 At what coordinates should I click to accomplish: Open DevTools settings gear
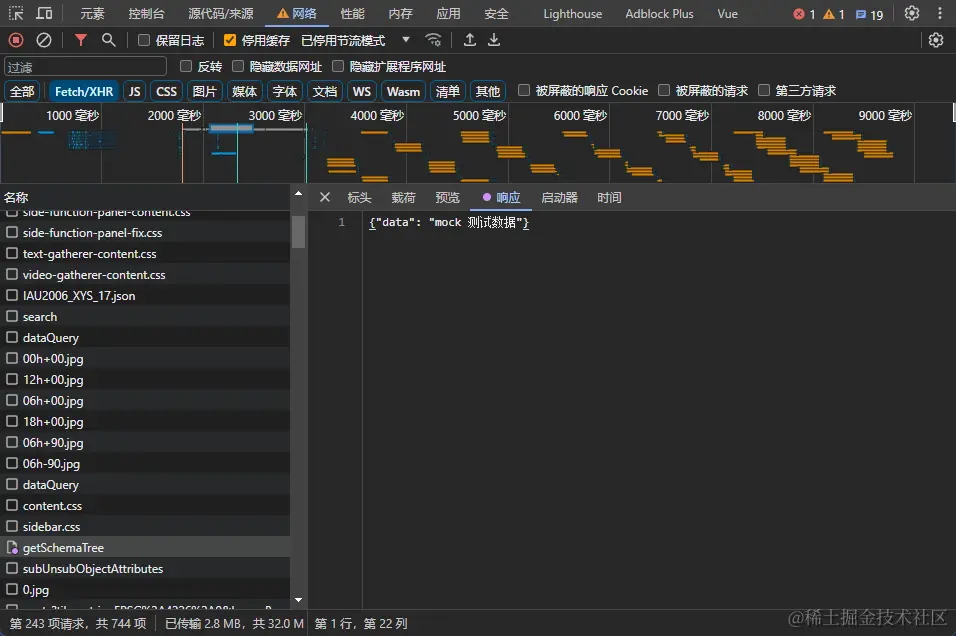[912, 14]
